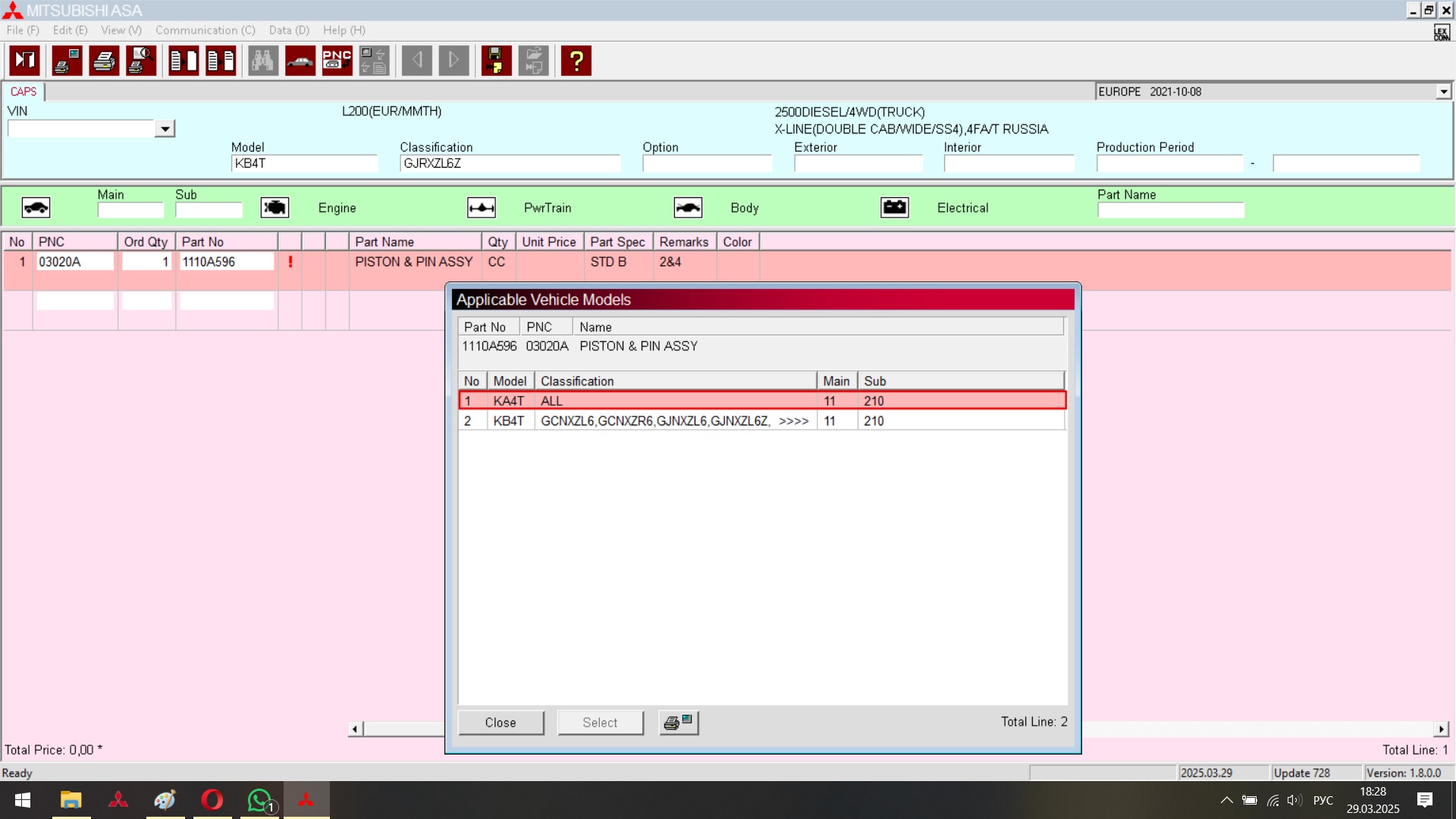Viewport: 1456px width, 819px height.
Task: Click the Part Name search field
Action: tap(1171, 210)
